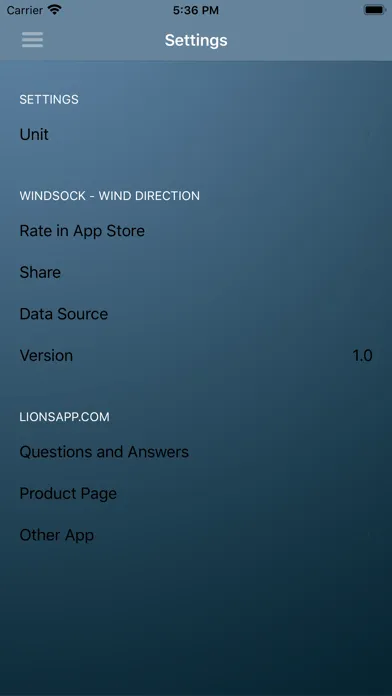Click the version value 1.0
The height and width of the screenshot is (696, 392).
tap(362, 356)
